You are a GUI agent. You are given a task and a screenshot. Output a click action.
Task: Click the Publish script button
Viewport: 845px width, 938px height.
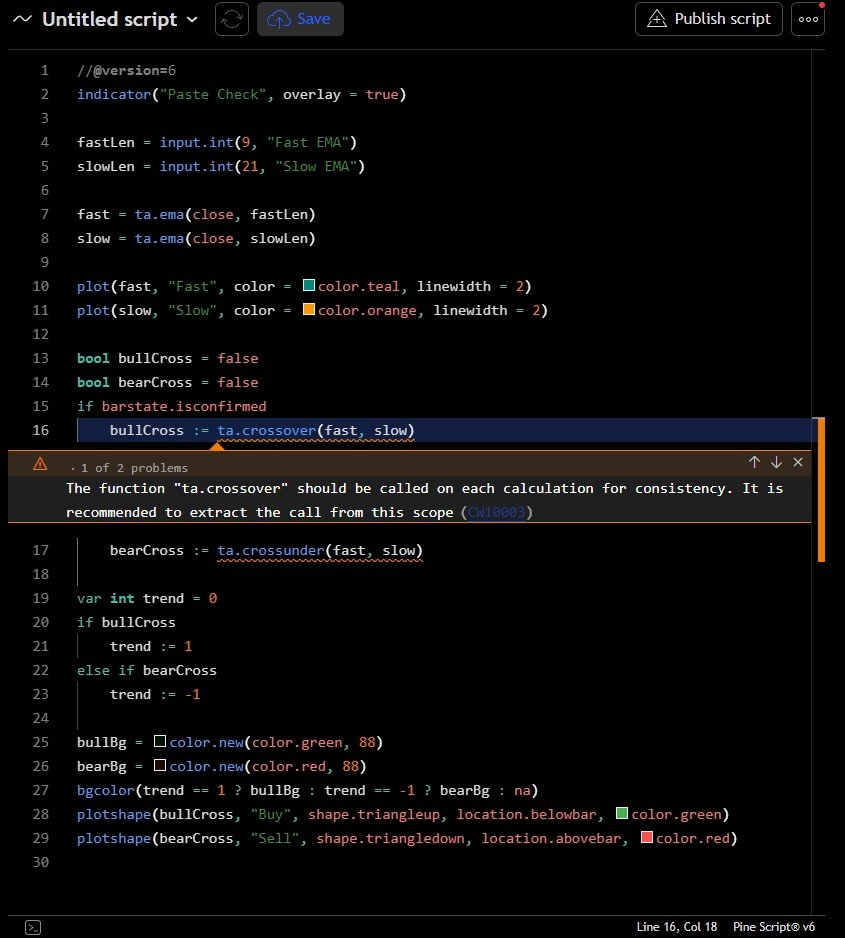[709, 19]
